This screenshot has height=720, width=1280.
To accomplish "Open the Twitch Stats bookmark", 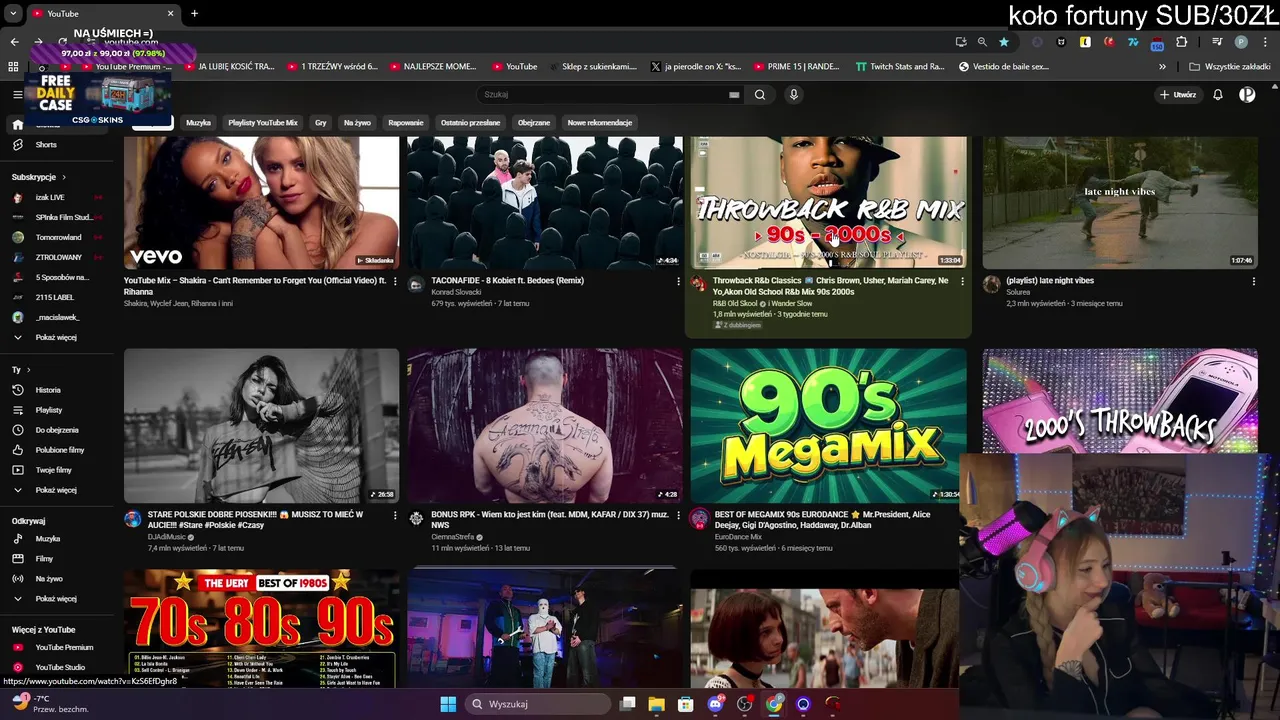I will (x=899, y=67).
